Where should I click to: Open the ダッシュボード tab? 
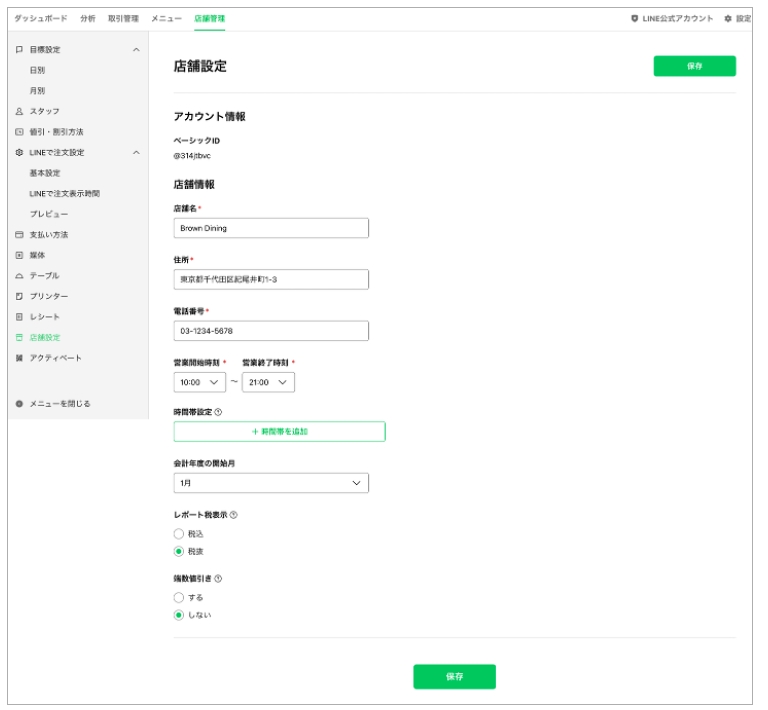click(x=41, y=19)
